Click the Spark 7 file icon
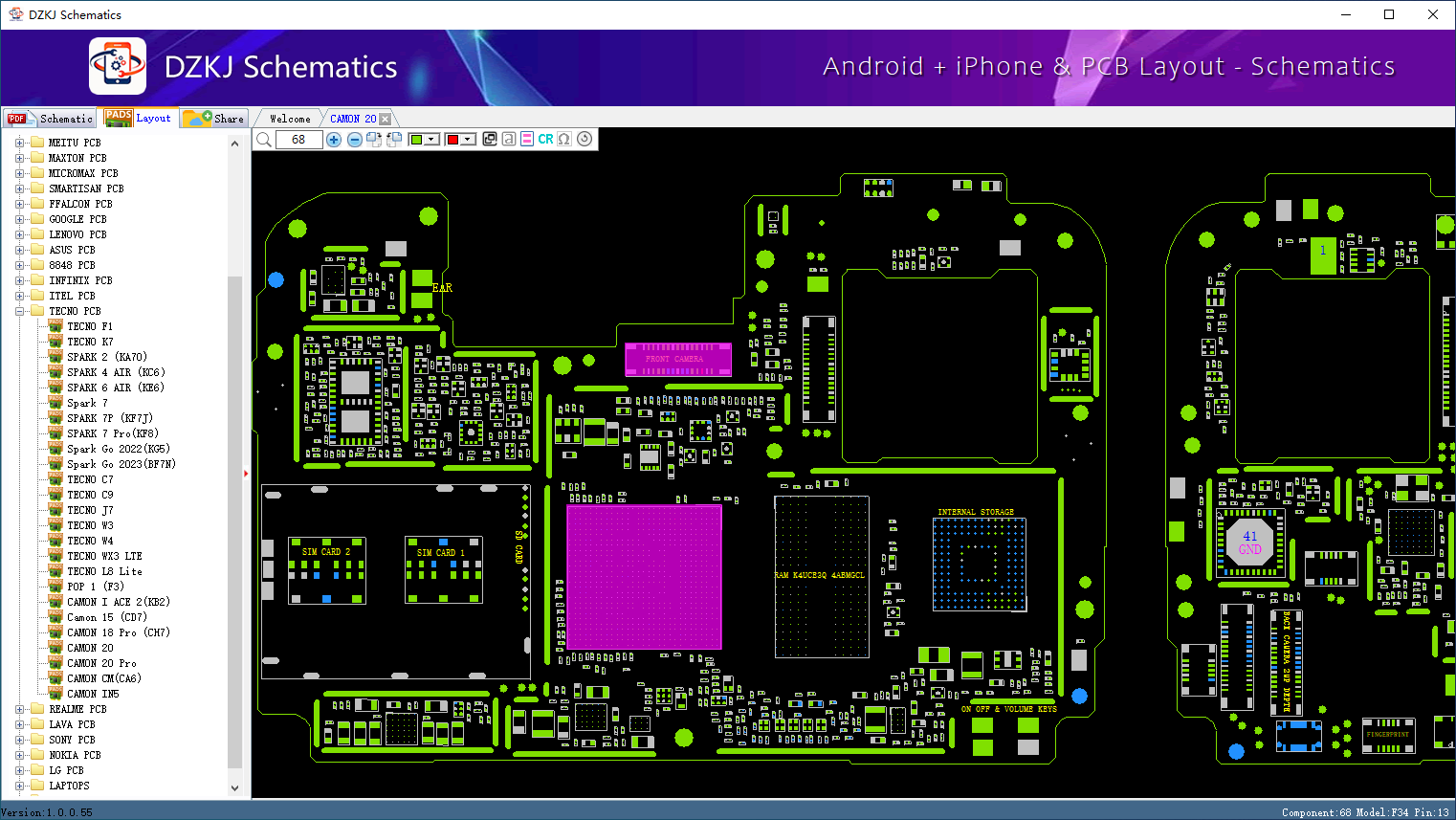This screenshot has width=1456, height=820. (55, 403)
